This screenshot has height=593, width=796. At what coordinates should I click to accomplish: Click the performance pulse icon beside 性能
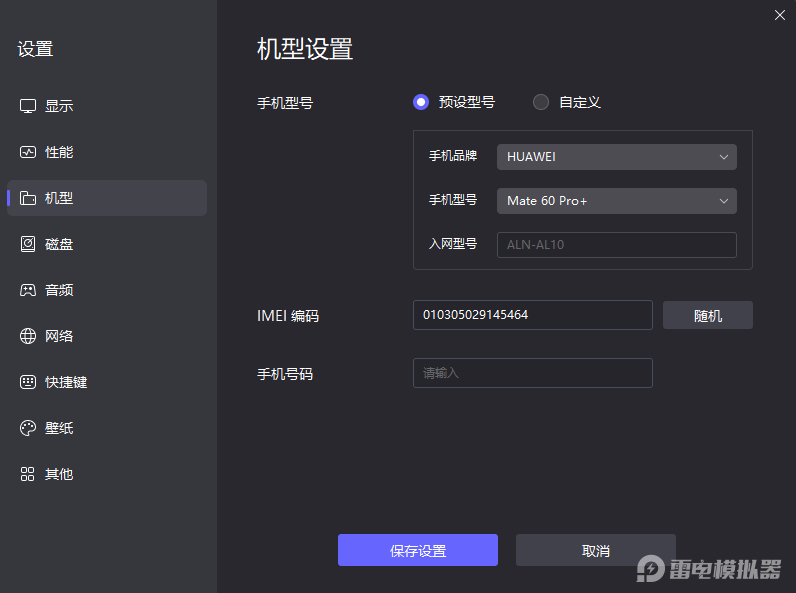(x=28, y=152)
